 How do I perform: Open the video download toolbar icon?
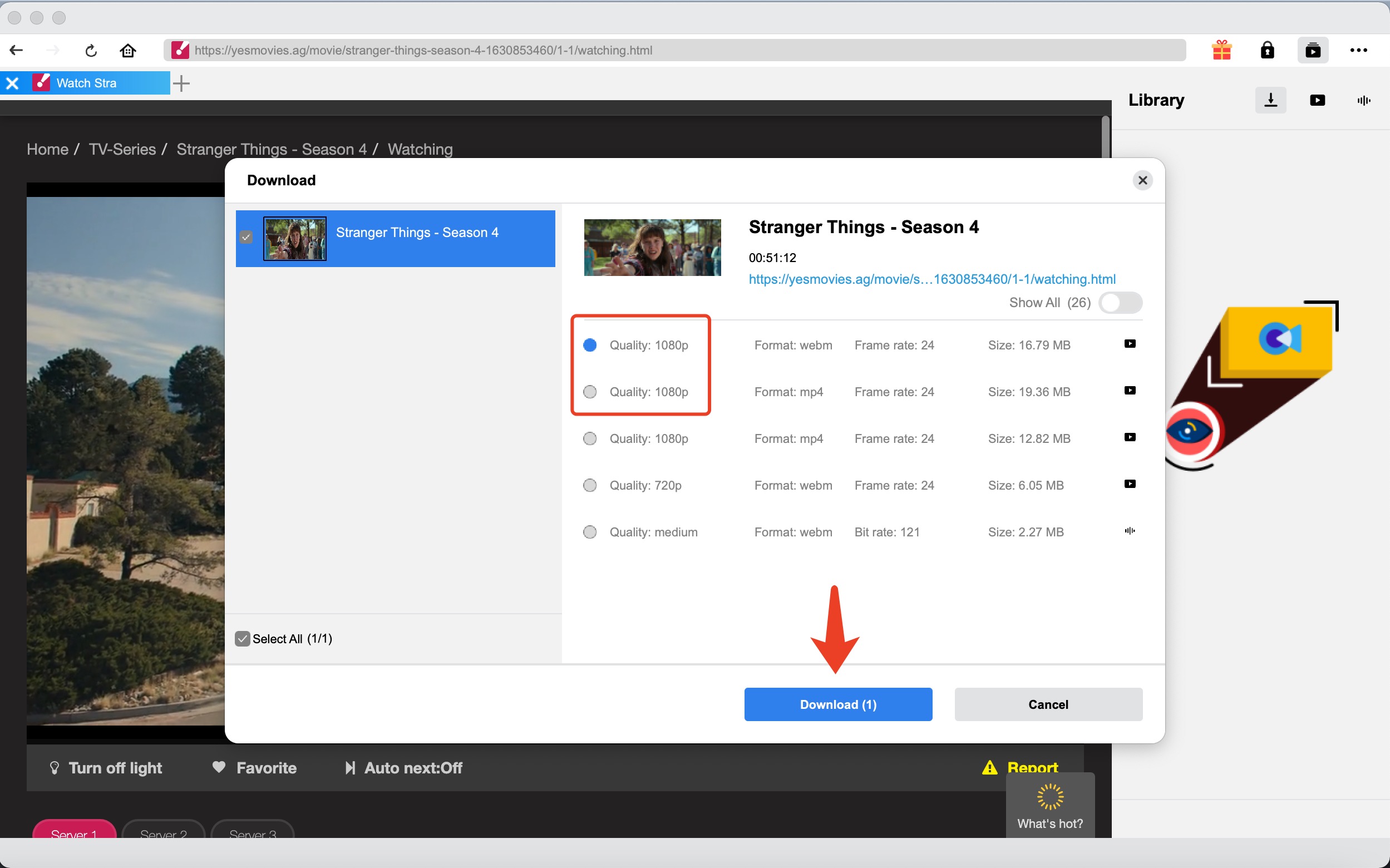click(x=1313, y=51)
